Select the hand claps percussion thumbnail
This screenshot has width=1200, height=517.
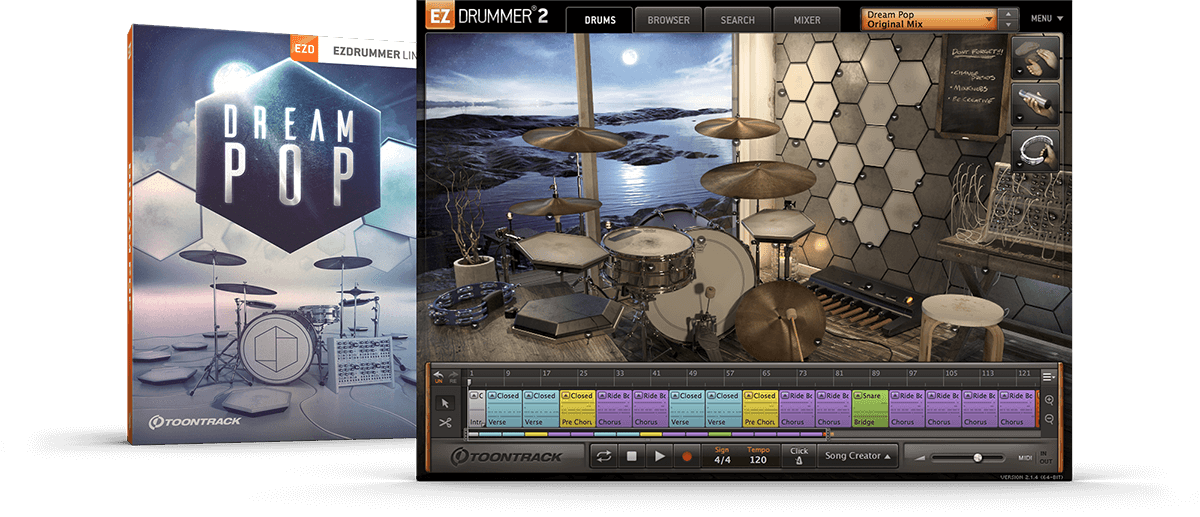point(1033,57)
